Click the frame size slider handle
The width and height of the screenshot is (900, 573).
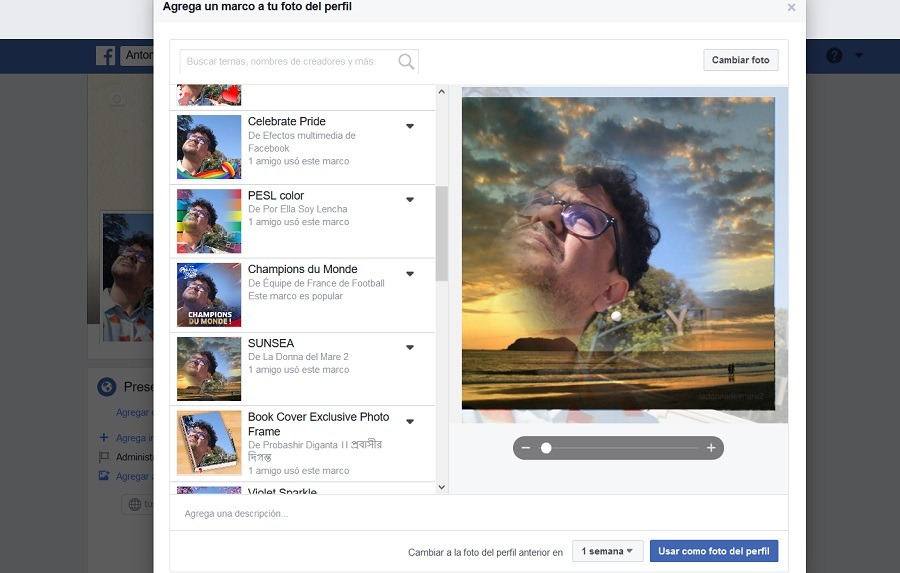[546, 448]
